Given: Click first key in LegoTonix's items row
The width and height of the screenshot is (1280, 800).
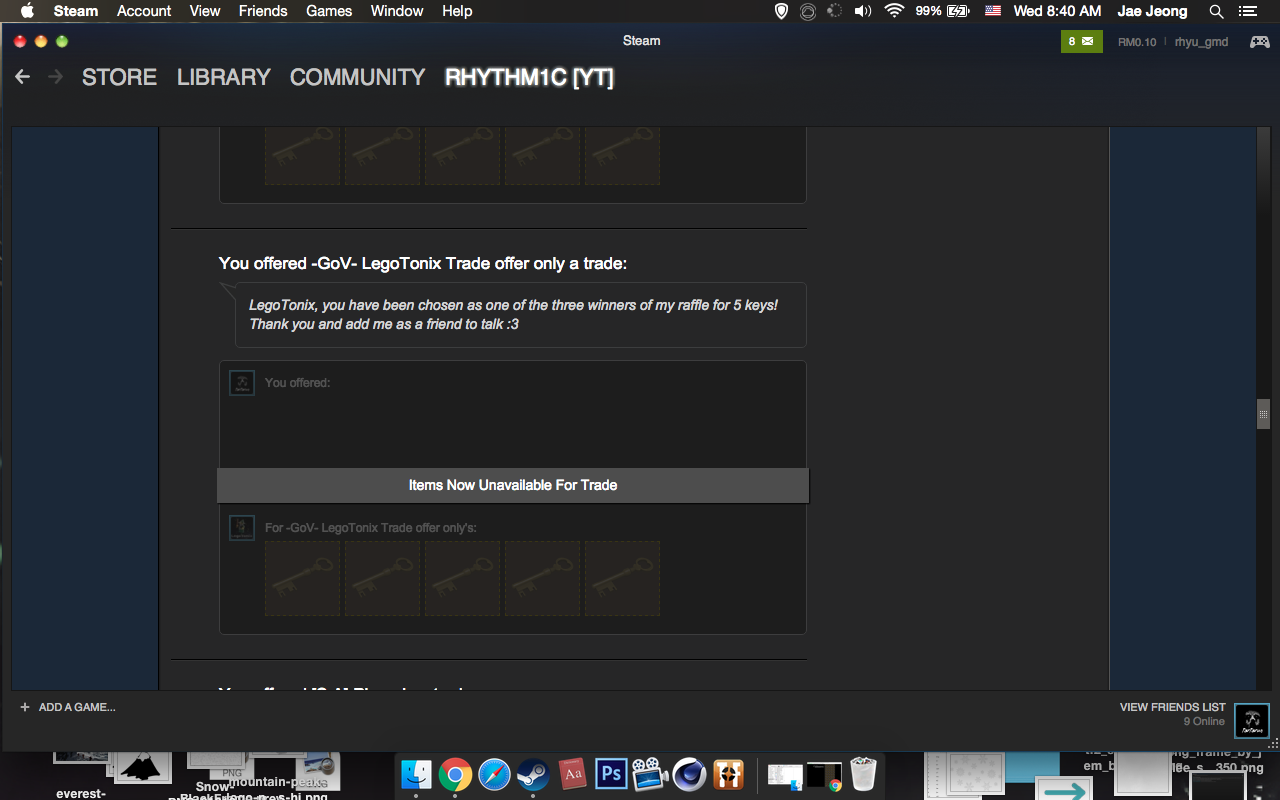Looking at the screenshot, I should pyautogui.click(x=302, y=578).
